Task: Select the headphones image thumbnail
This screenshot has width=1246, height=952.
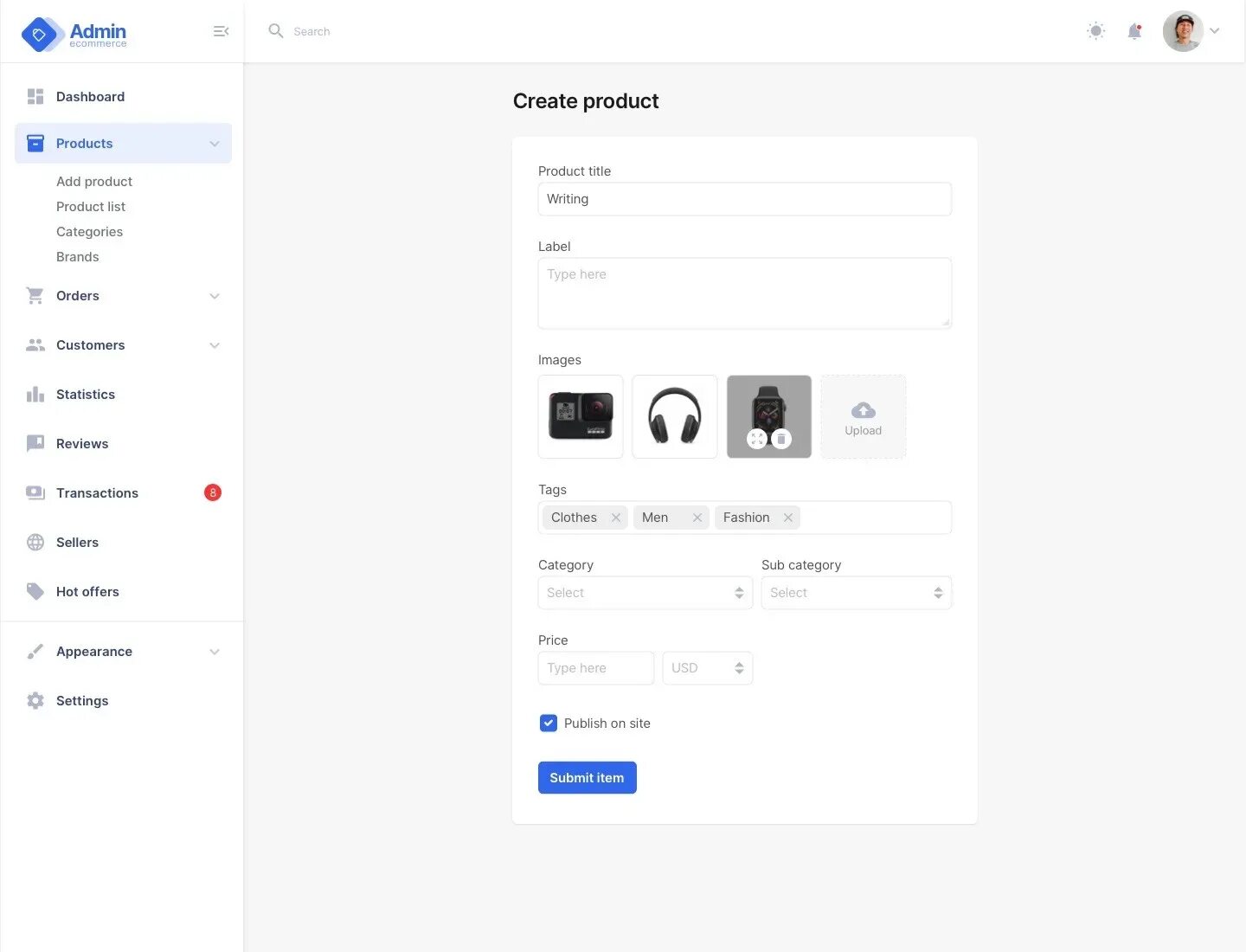Action: 675,416
